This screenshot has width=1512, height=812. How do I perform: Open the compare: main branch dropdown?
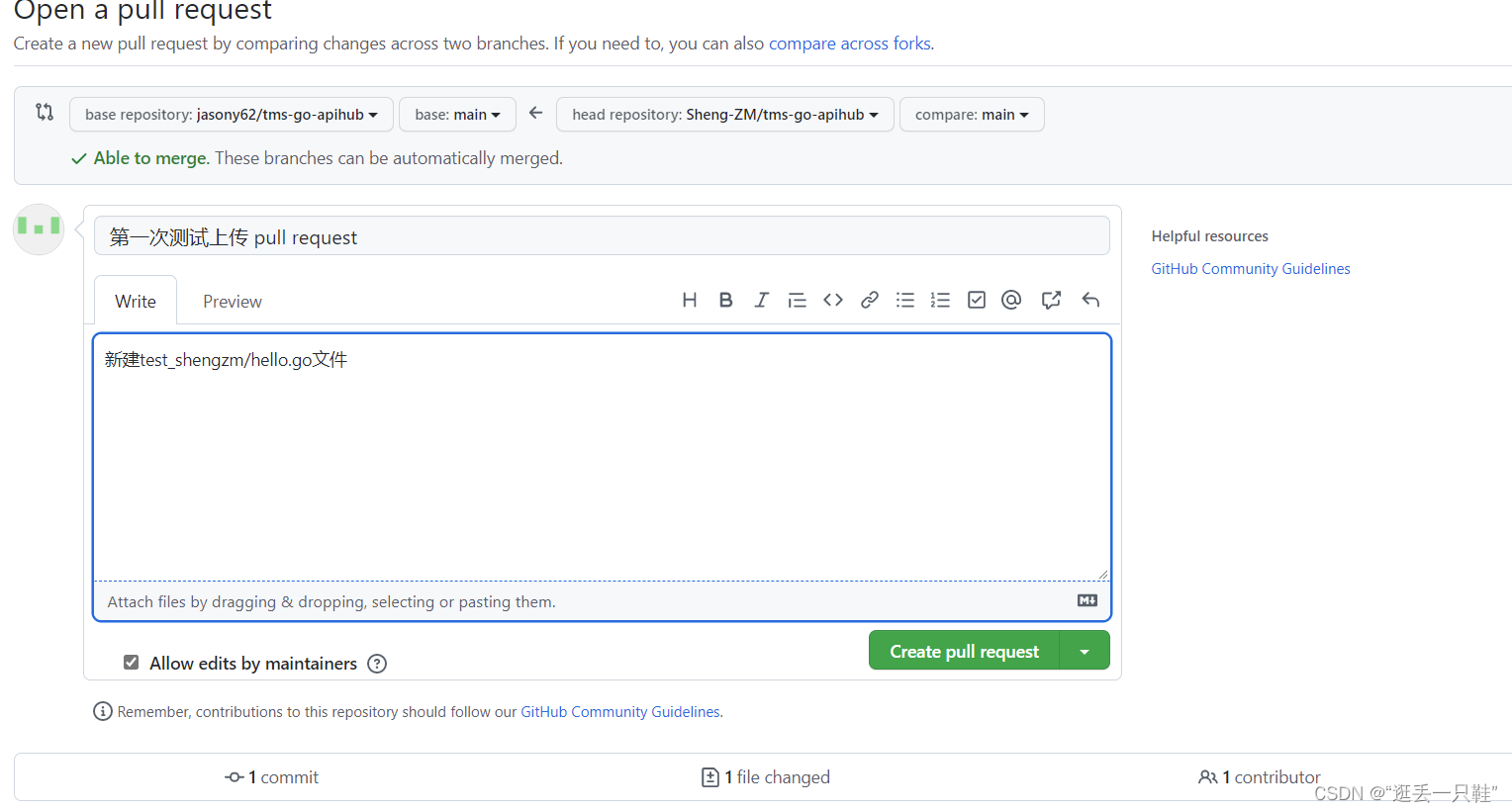pyautogui.click(x=972, y=115)
